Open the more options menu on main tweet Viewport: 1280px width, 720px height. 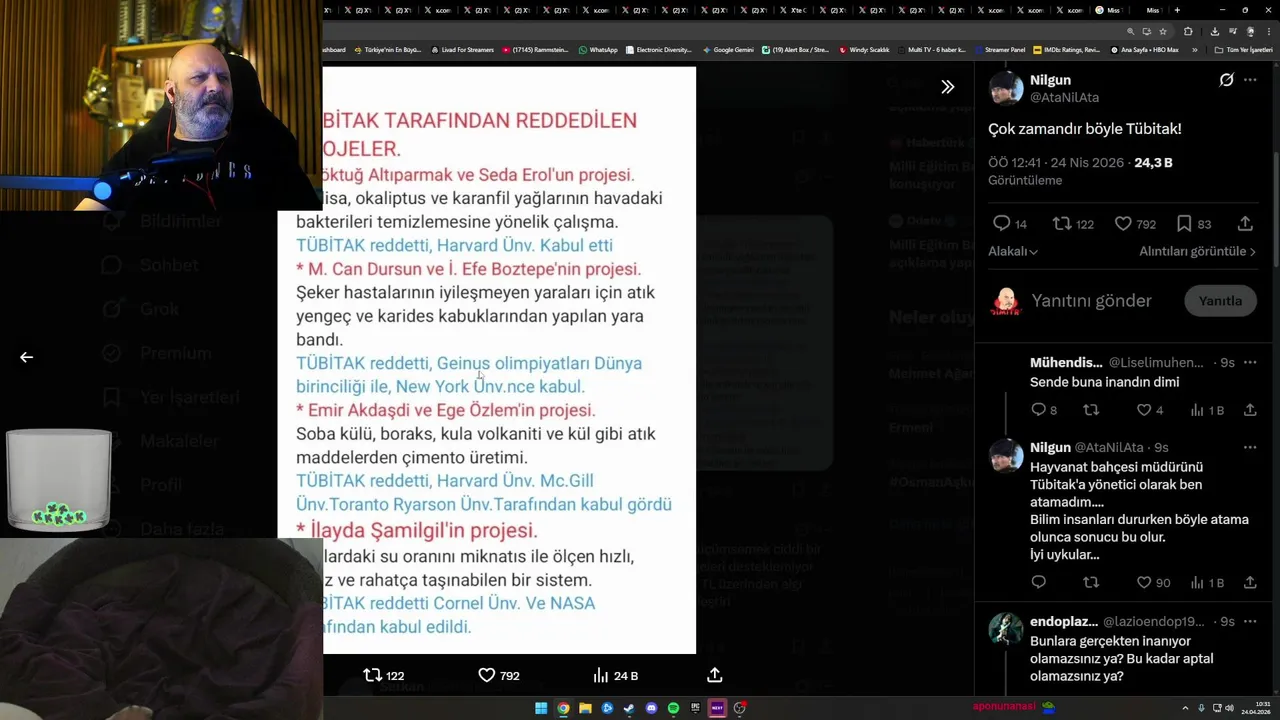1250,80
